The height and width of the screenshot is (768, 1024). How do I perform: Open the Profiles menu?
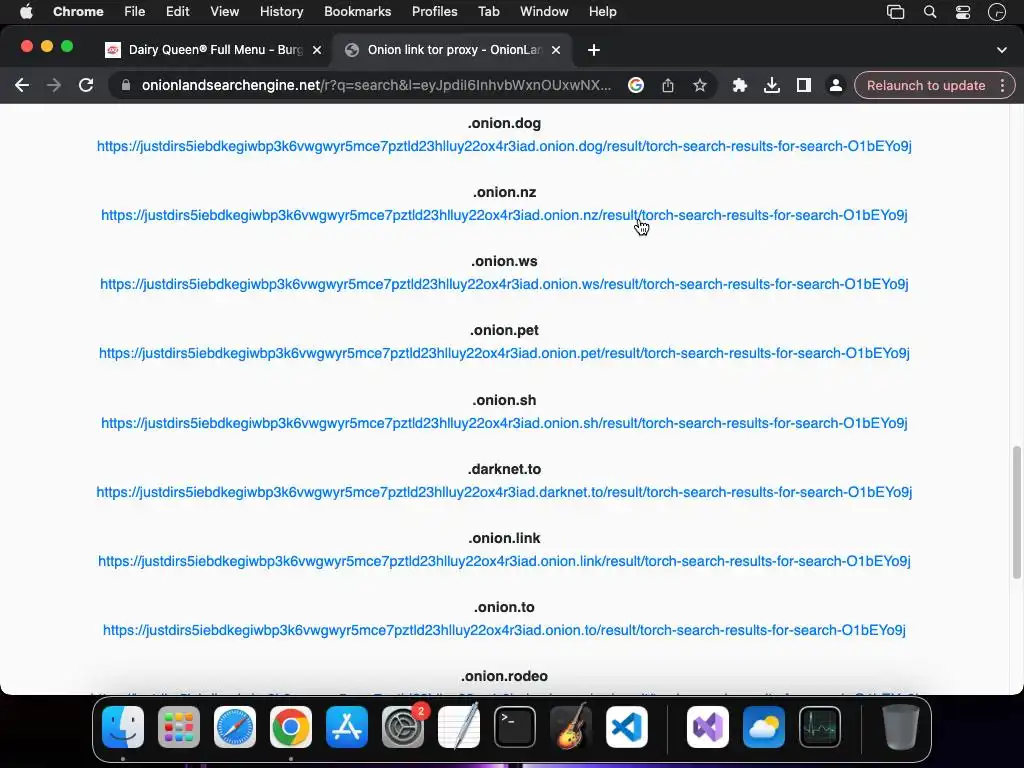click(x=434, y=12)
